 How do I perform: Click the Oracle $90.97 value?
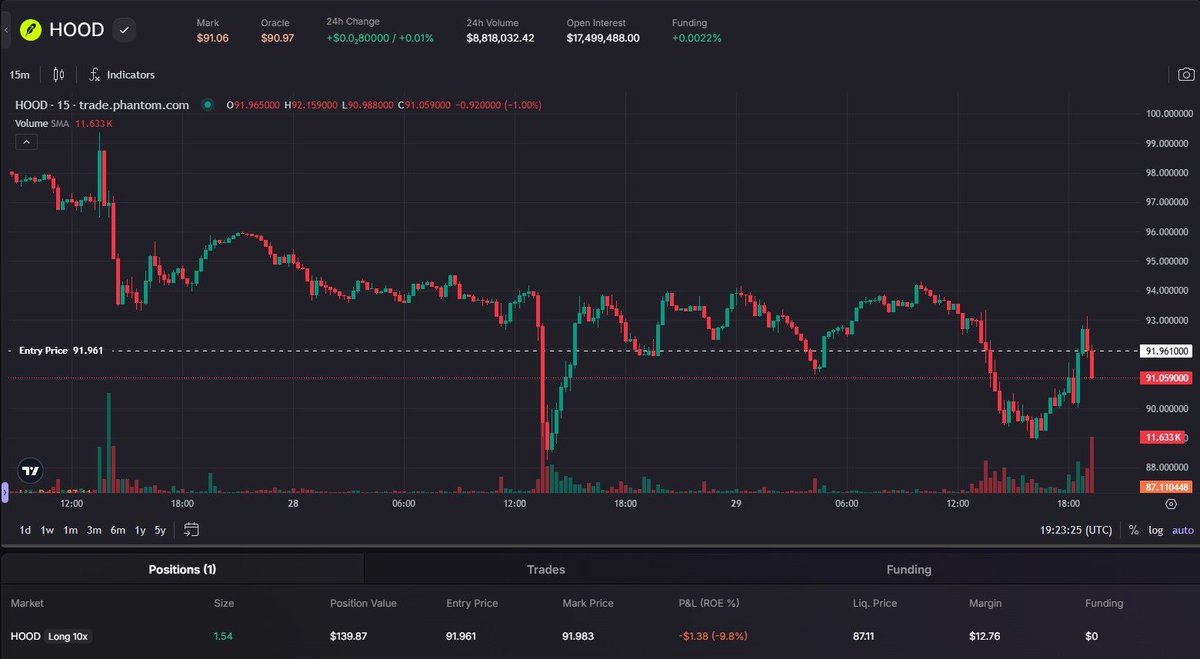277,38
